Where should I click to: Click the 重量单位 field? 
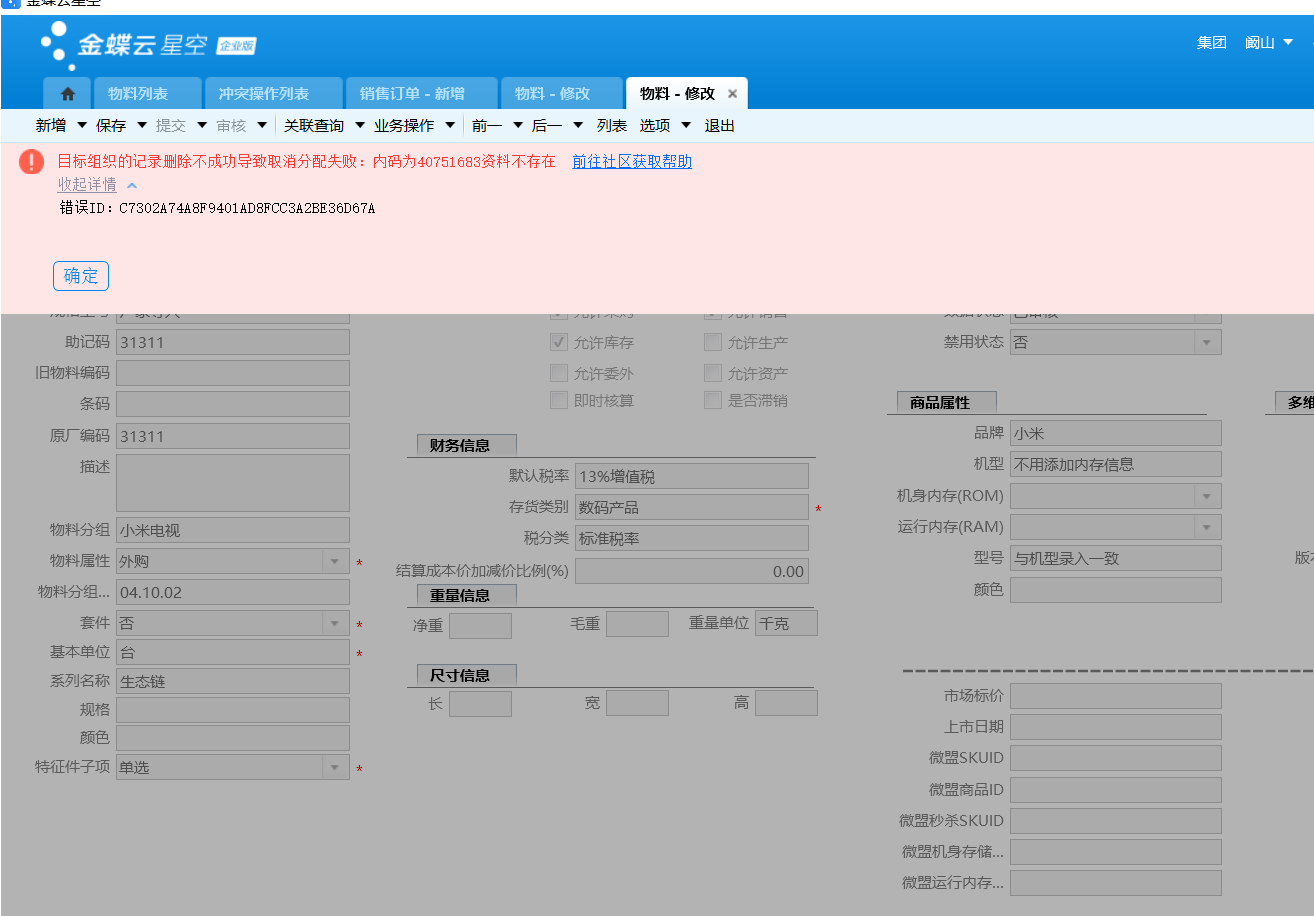(786, 623)
